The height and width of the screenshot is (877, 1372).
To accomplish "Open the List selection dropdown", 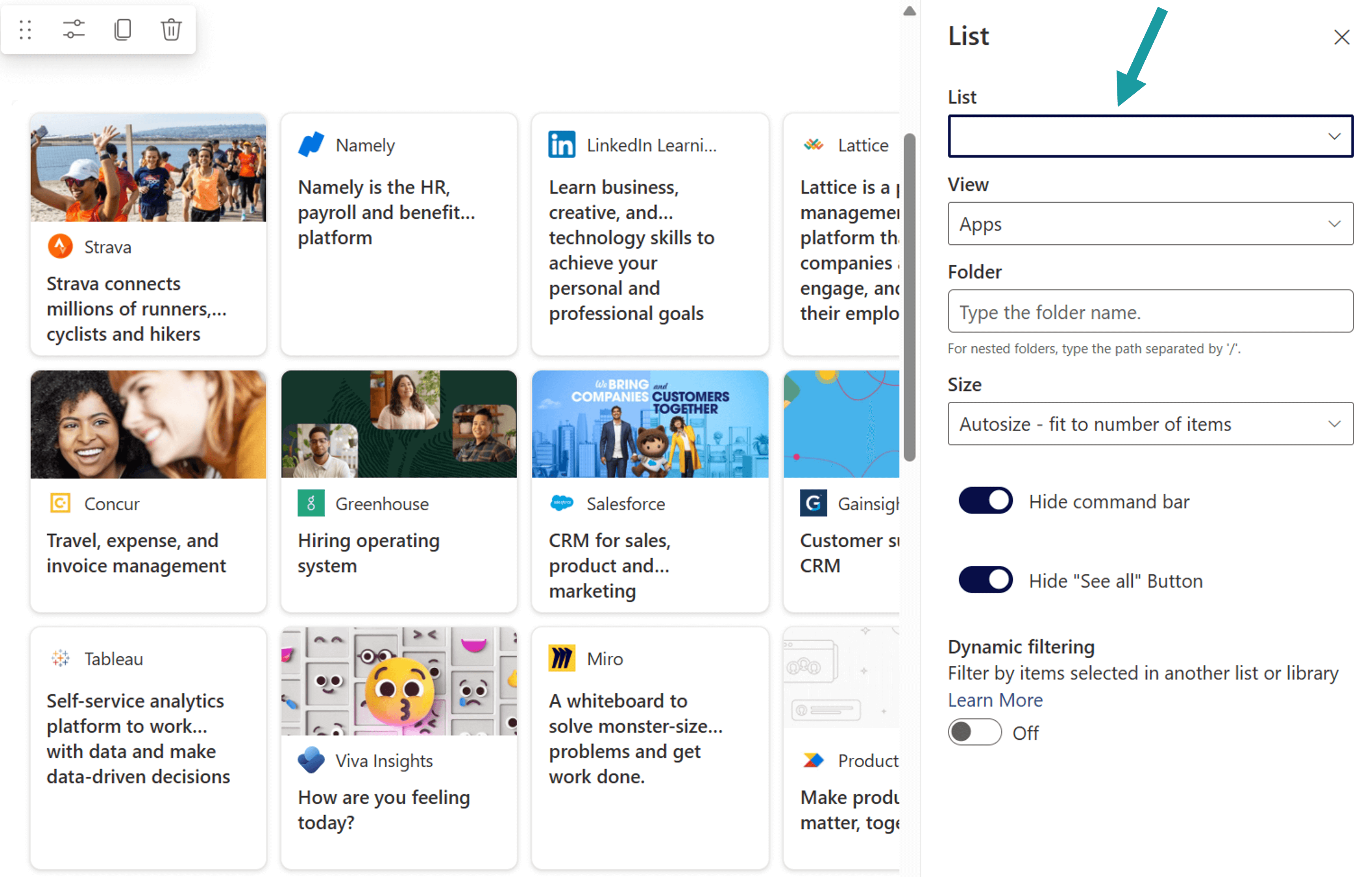I will (1150, 136).
